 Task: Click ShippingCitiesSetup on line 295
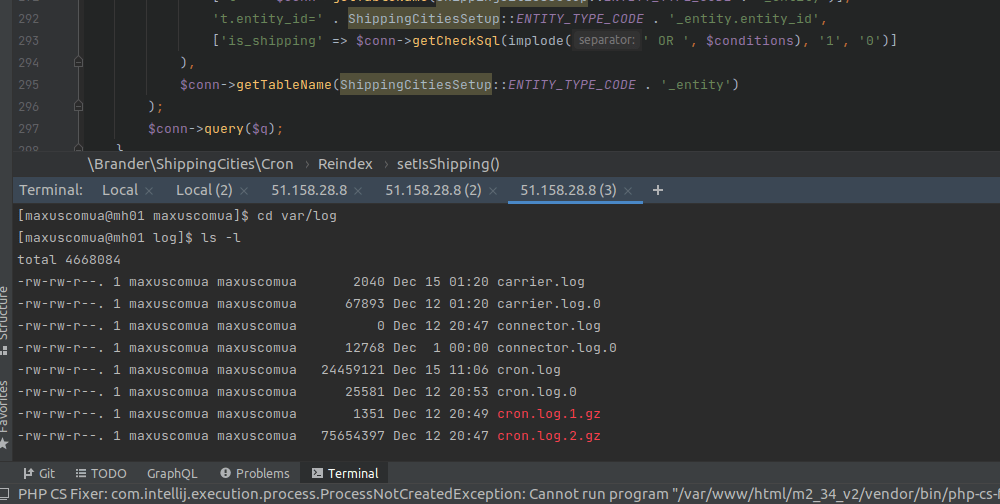point(416,84)
